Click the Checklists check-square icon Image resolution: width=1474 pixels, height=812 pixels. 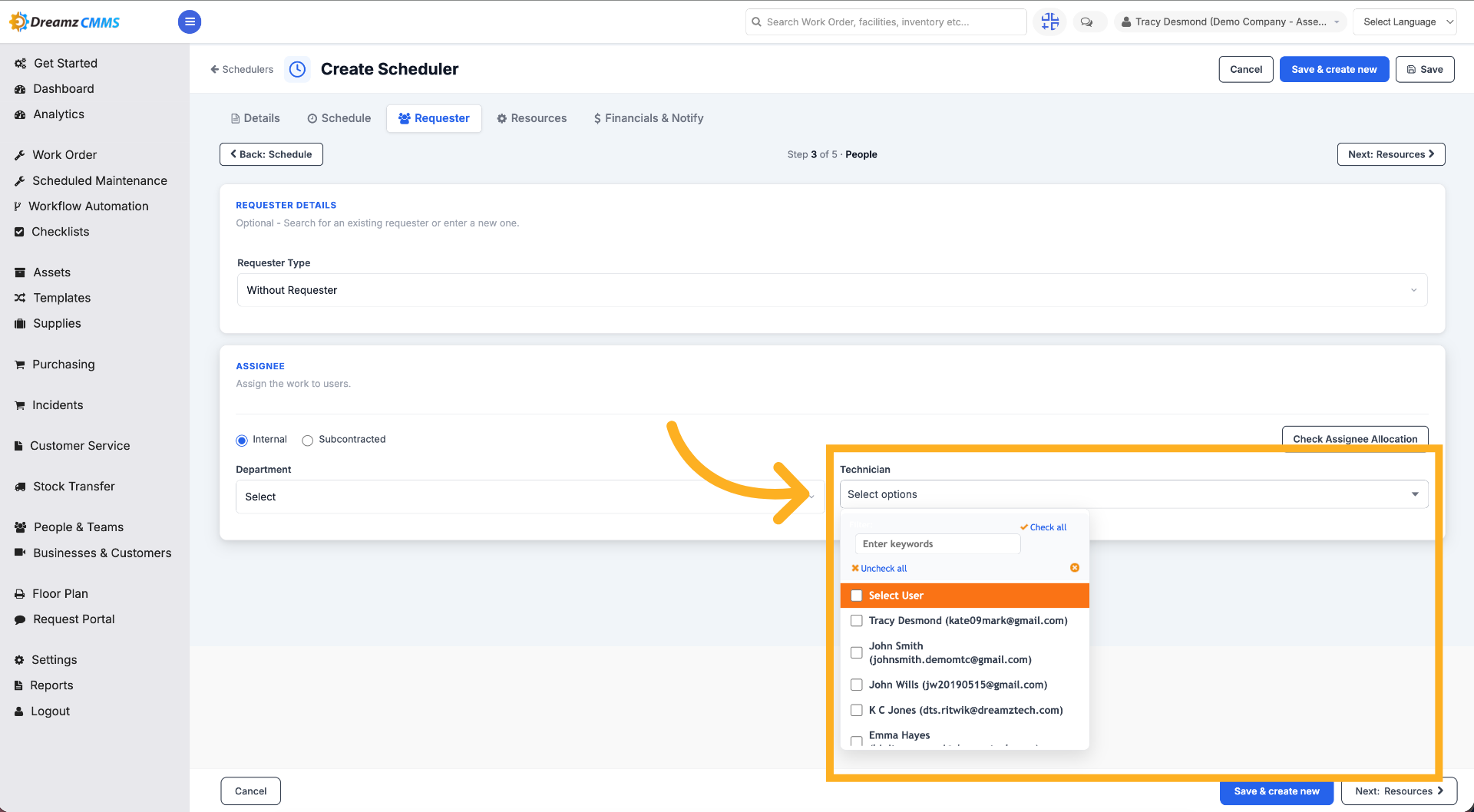19,232
